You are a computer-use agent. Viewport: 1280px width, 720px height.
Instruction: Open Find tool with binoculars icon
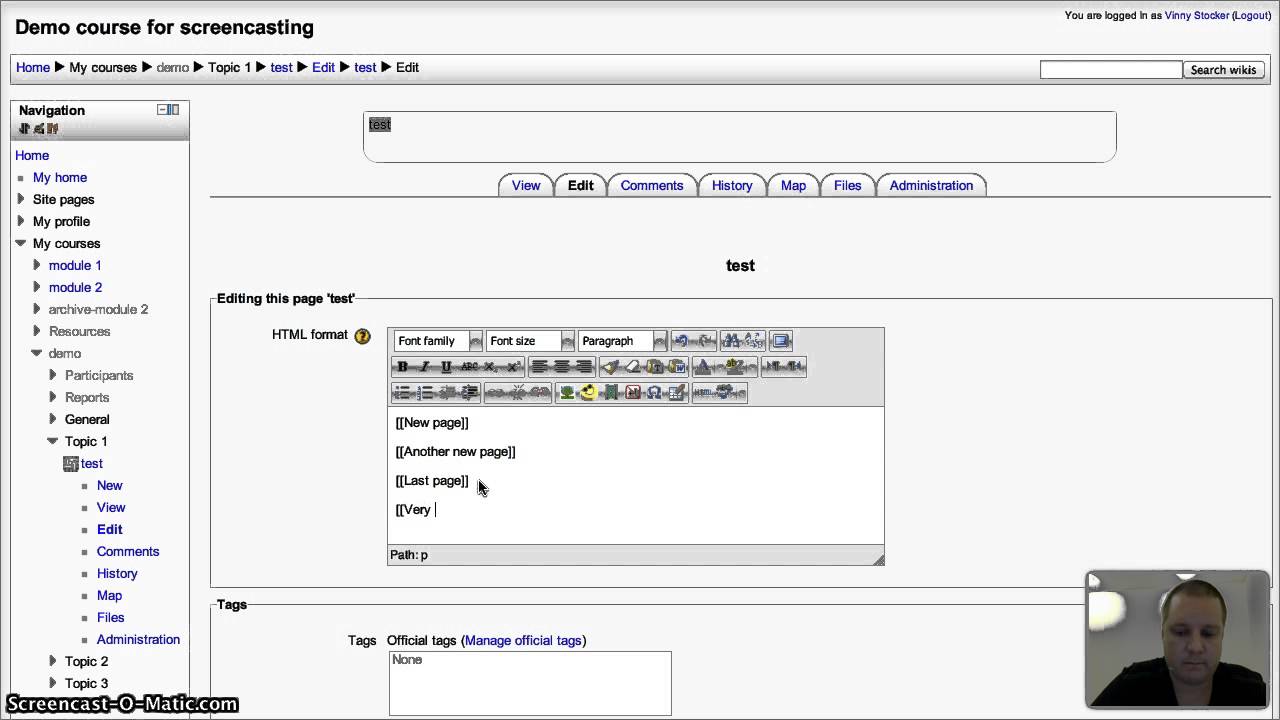coord(730,341)
